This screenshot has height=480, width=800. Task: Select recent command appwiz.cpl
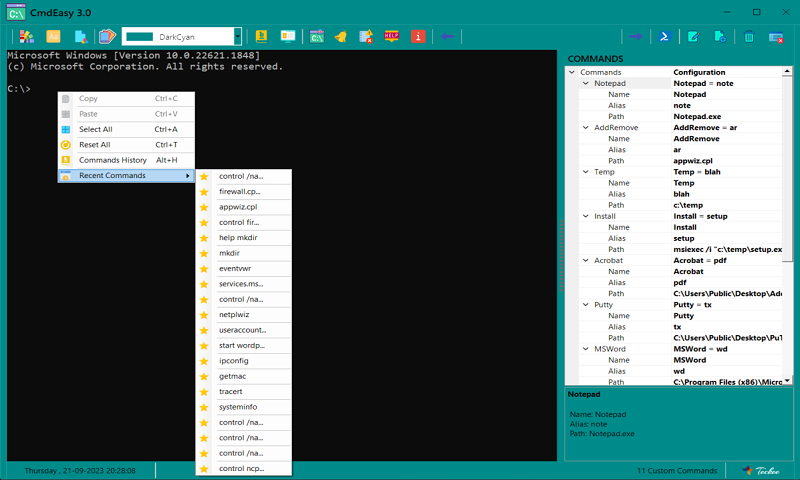coord(244,207)
